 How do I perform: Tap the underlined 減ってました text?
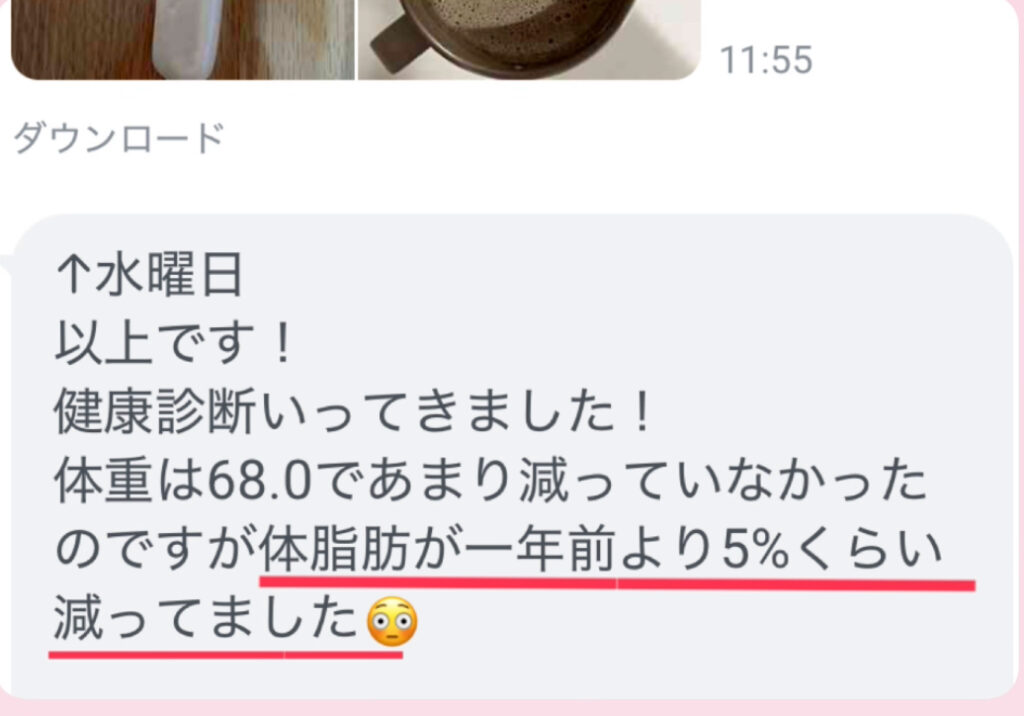[206, 619]
